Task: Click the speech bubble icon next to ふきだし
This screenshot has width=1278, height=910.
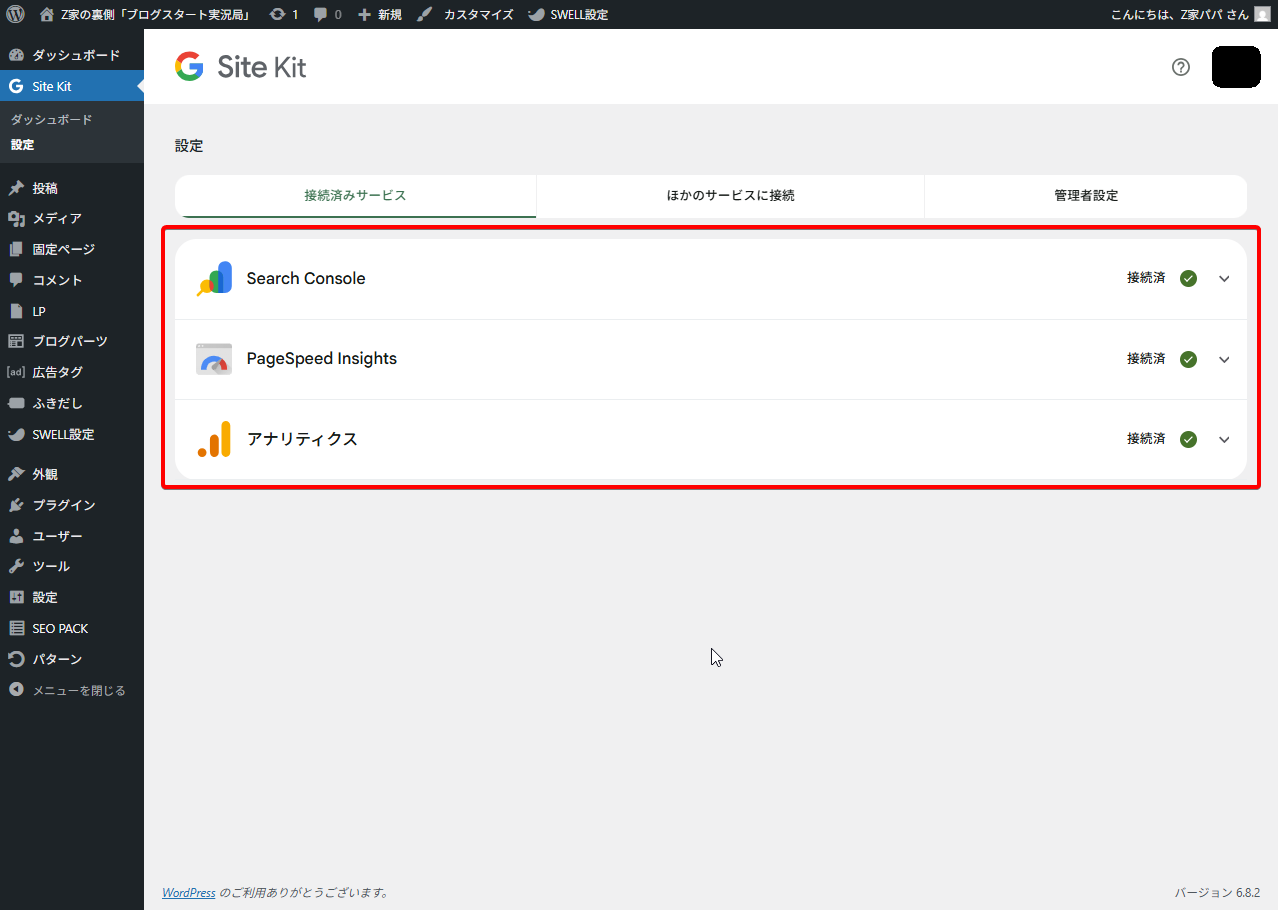Action: click(x=16, y=403)
